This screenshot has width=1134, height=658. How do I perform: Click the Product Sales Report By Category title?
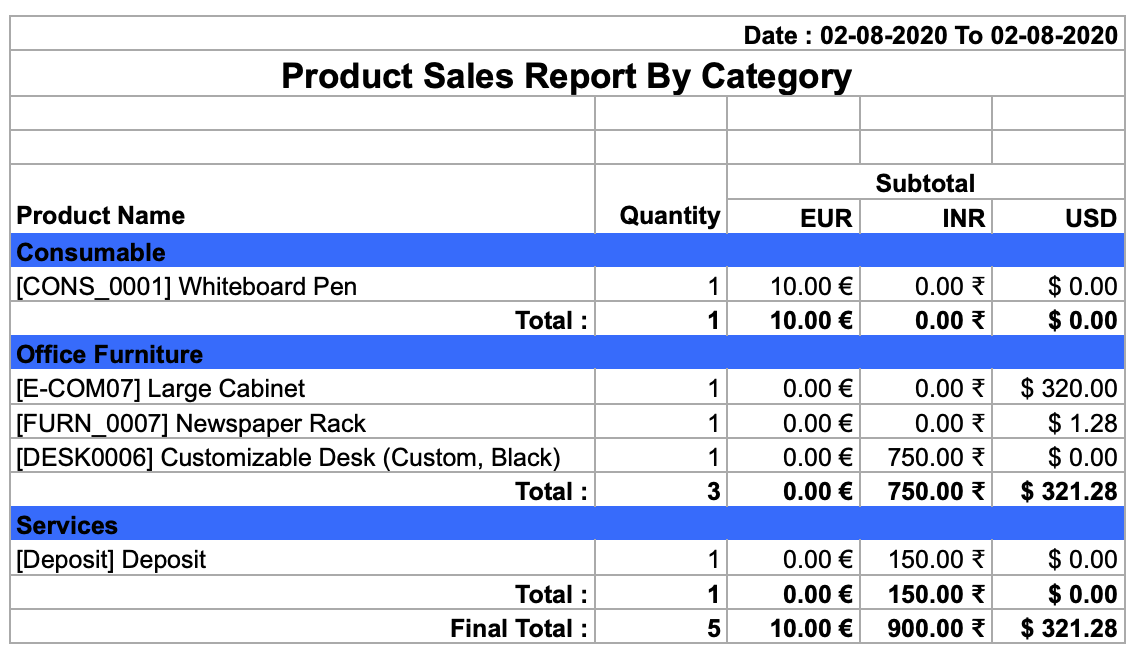pyautogui.click(x=567, y=76)
